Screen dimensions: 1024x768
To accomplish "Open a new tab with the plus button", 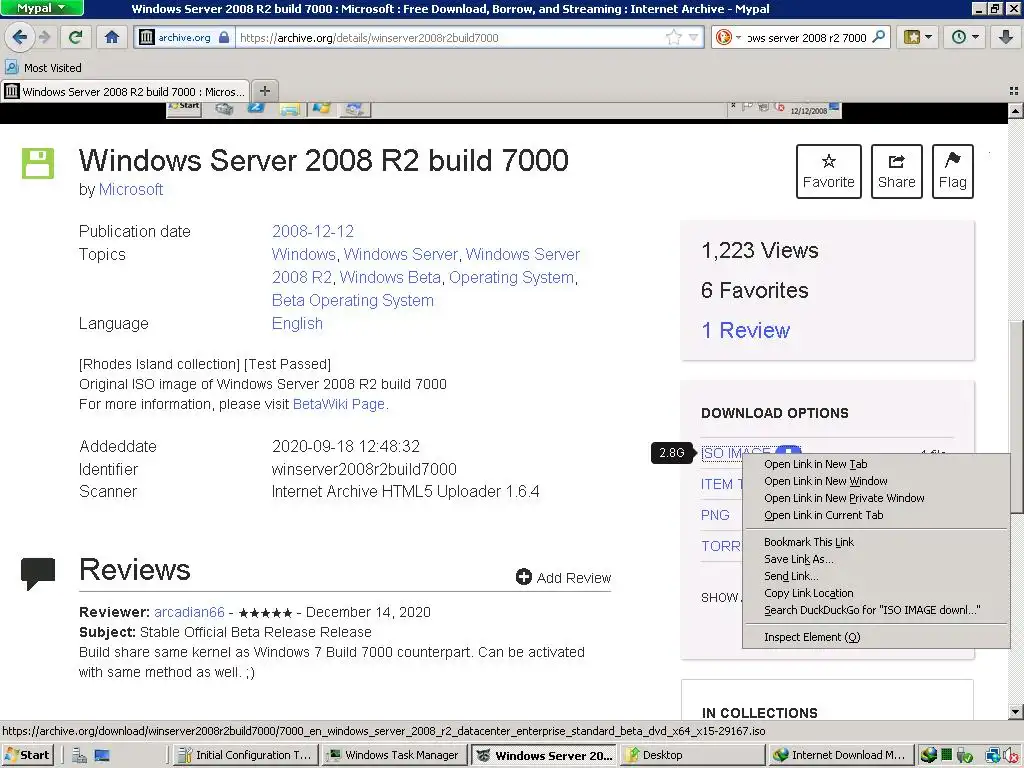I will click(x=264, y=91).
